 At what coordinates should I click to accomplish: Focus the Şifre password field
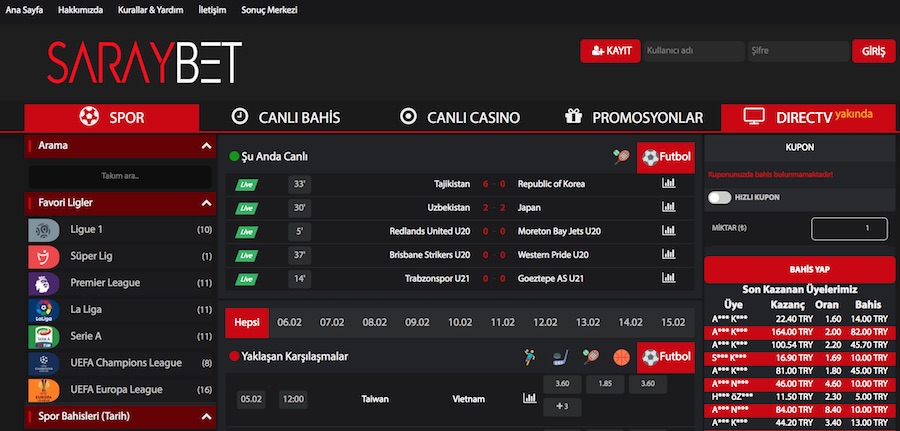coord(799,51)
